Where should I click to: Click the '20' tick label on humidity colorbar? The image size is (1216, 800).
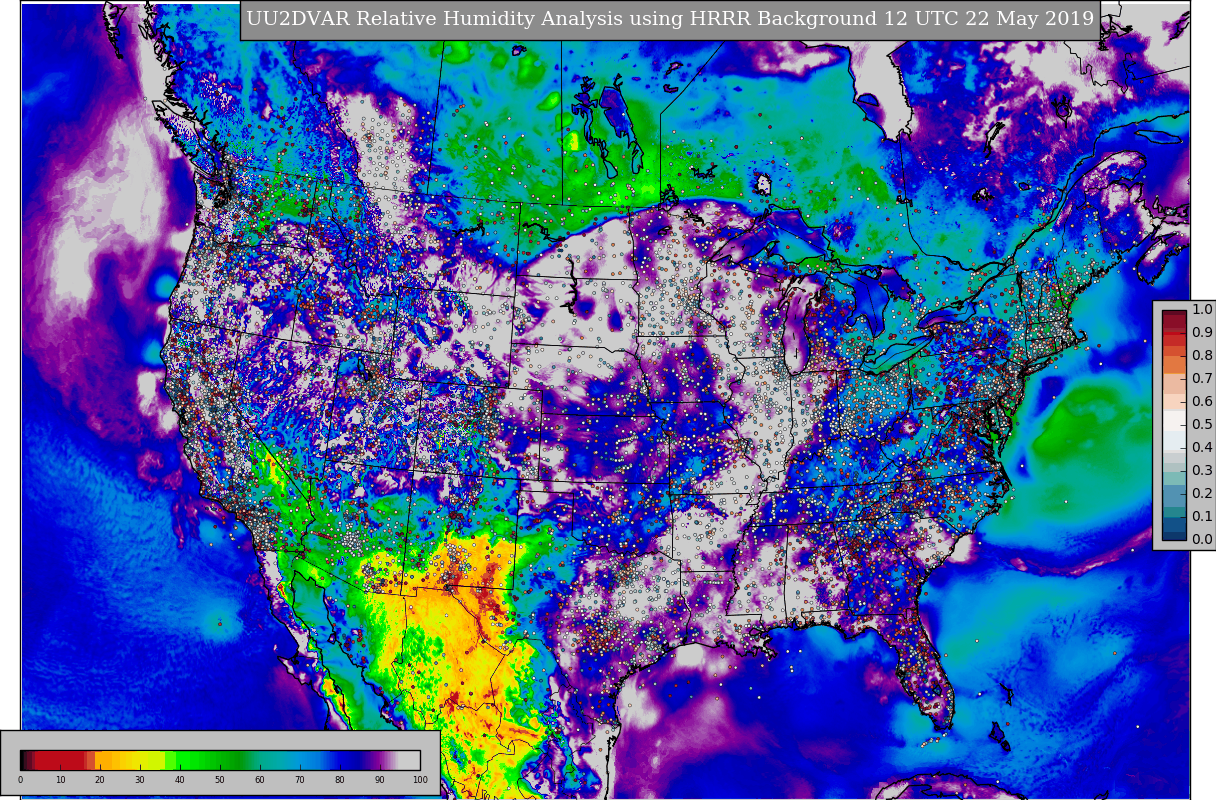point(100,780)
